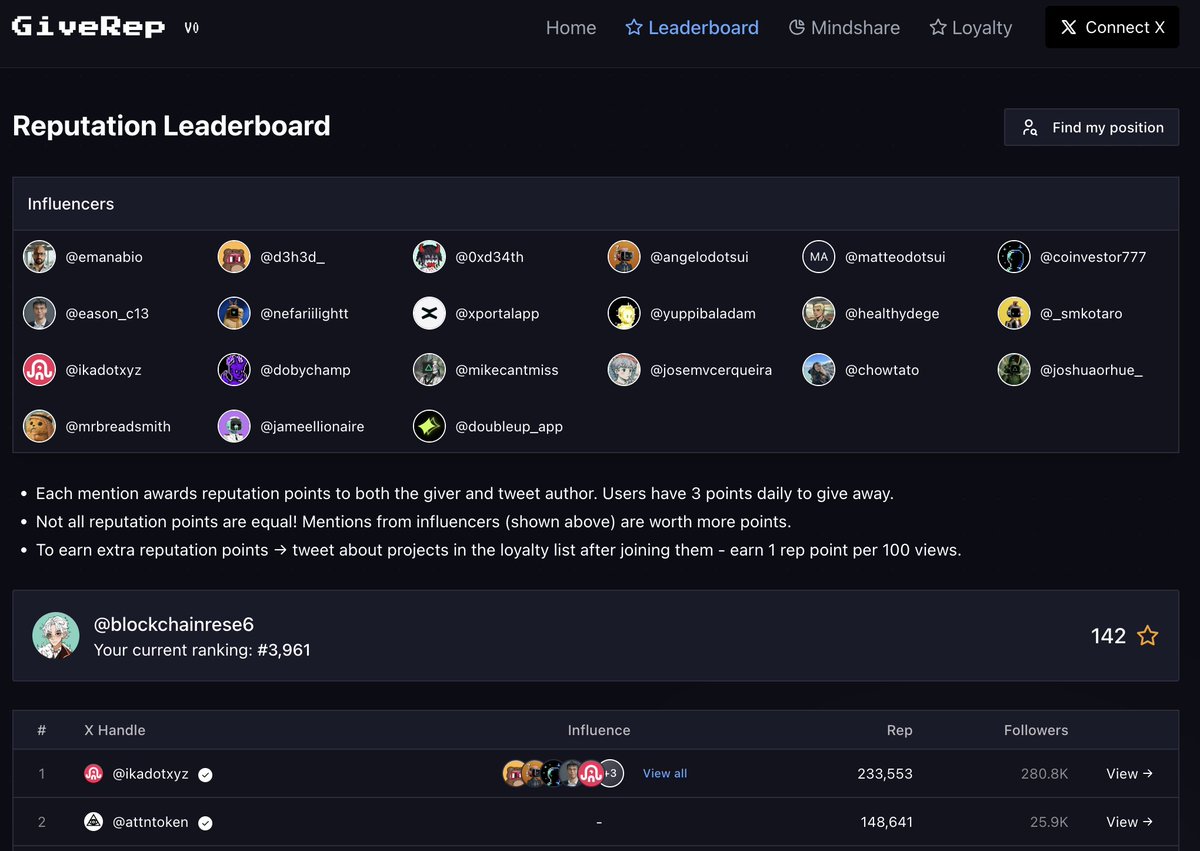Viewport: 1200px width, 851px height.
Task: Click the @d3h3d_ avatar
Action: point(234,257)
